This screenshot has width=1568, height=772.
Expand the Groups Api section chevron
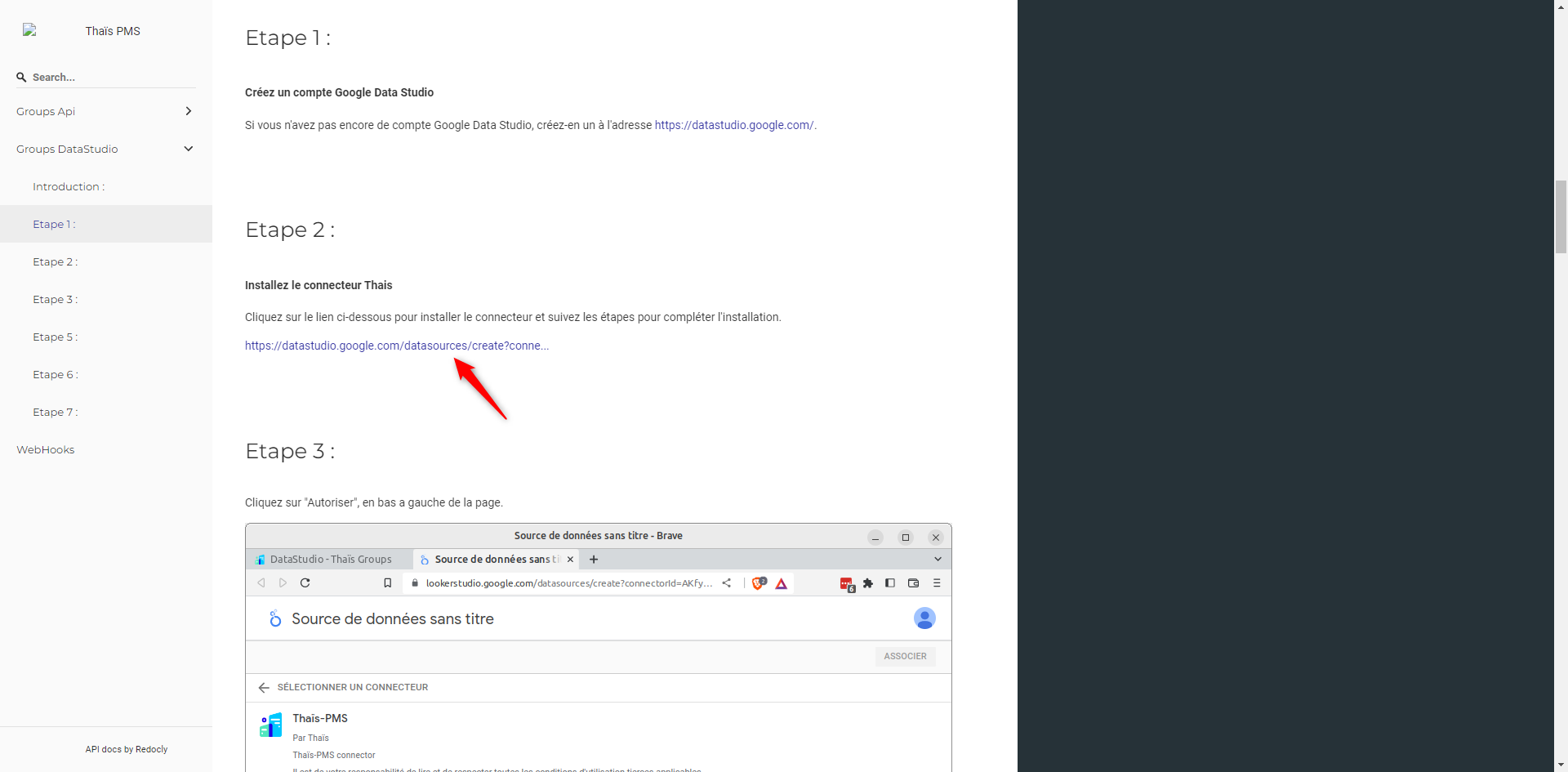[x=189, y=111]
